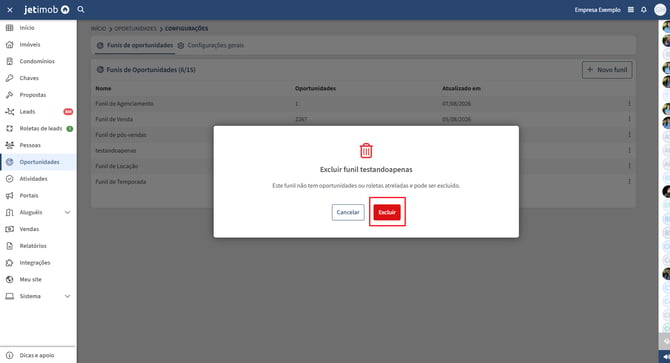
Task: Open row menu for testandoapenas
Action: click(629, 150)
